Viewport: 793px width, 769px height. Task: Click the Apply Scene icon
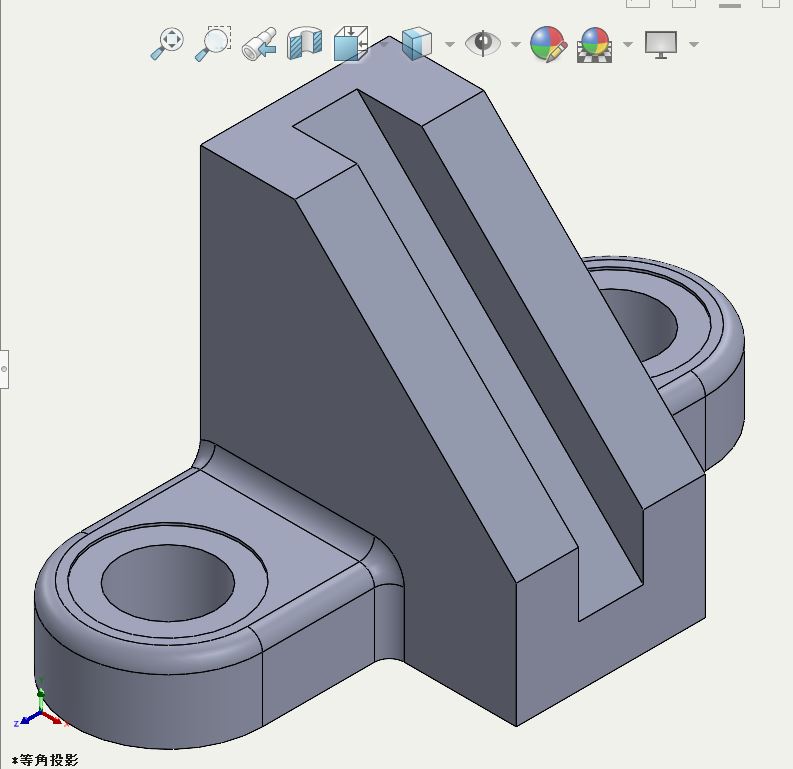pyautogui.click(x=595, y=44)
